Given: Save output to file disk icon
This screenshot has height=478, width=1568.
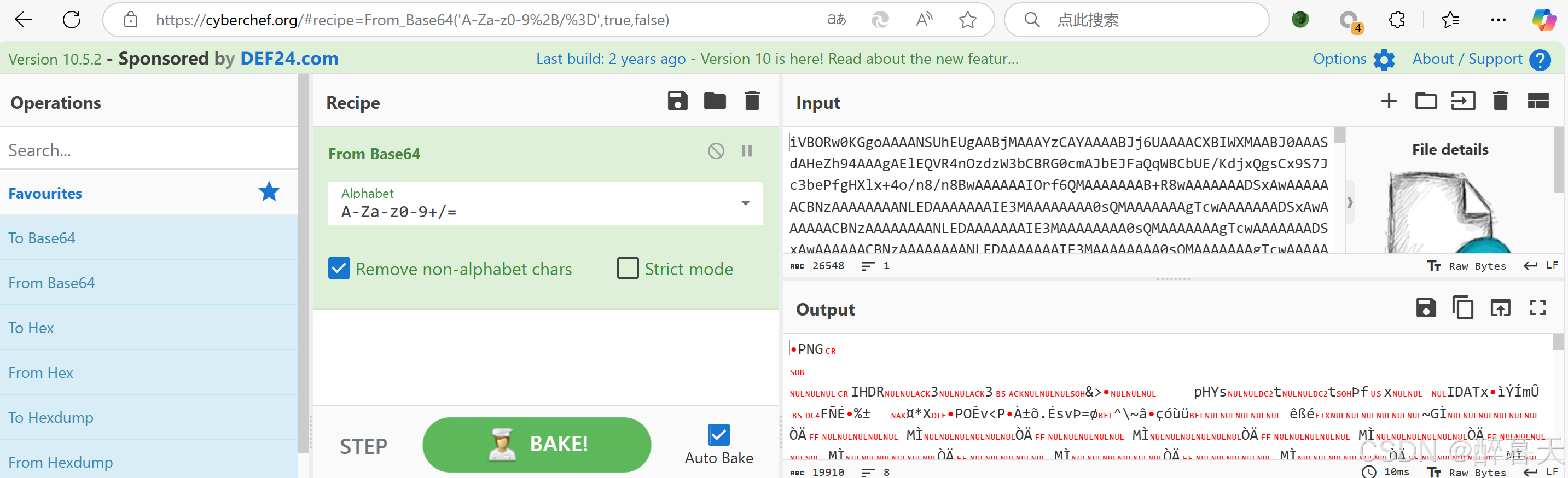Looking at the screenshot, I should tap(1426, 308).
